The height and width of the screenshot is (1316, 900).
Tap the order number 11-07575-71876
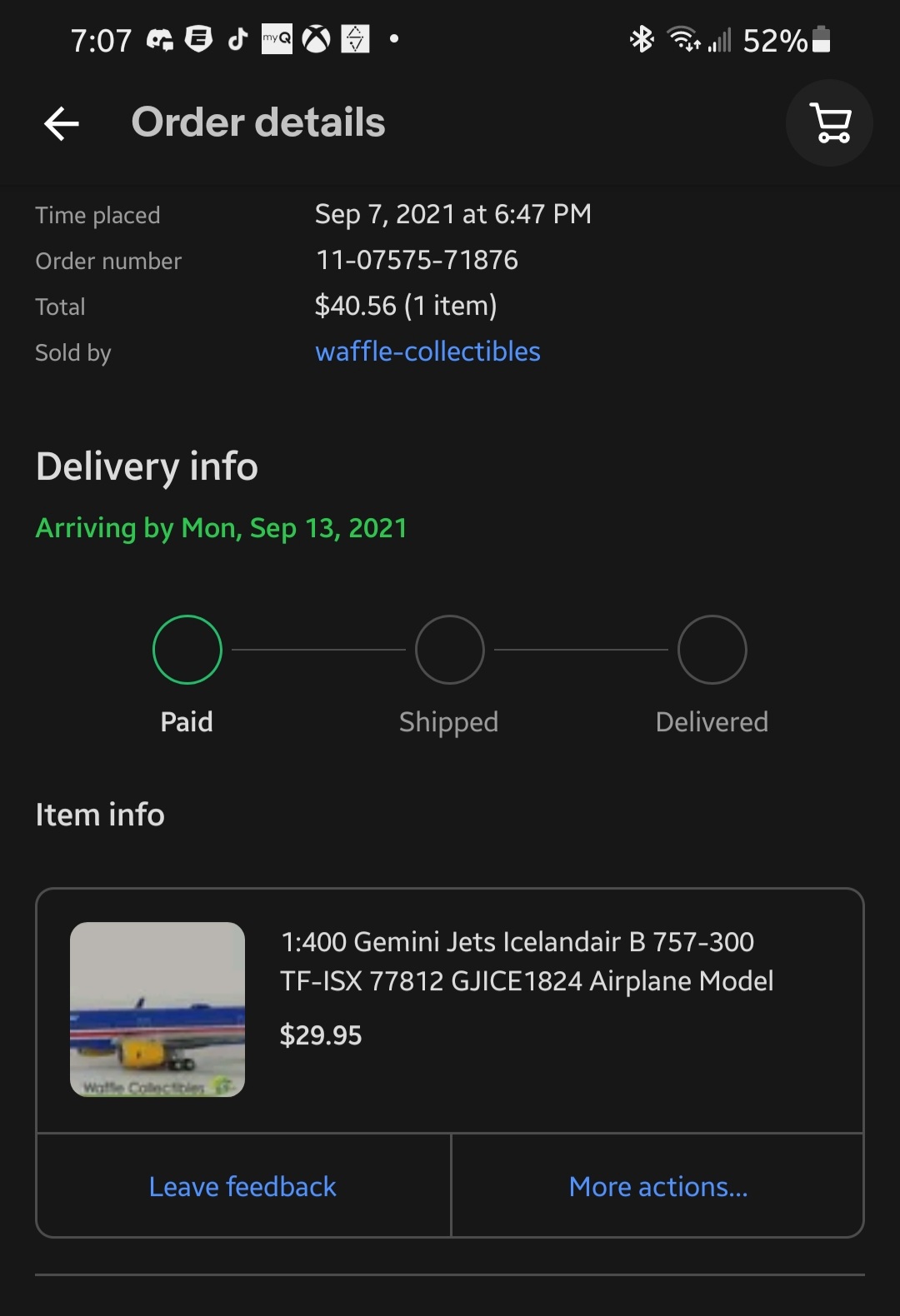[417, 260]
